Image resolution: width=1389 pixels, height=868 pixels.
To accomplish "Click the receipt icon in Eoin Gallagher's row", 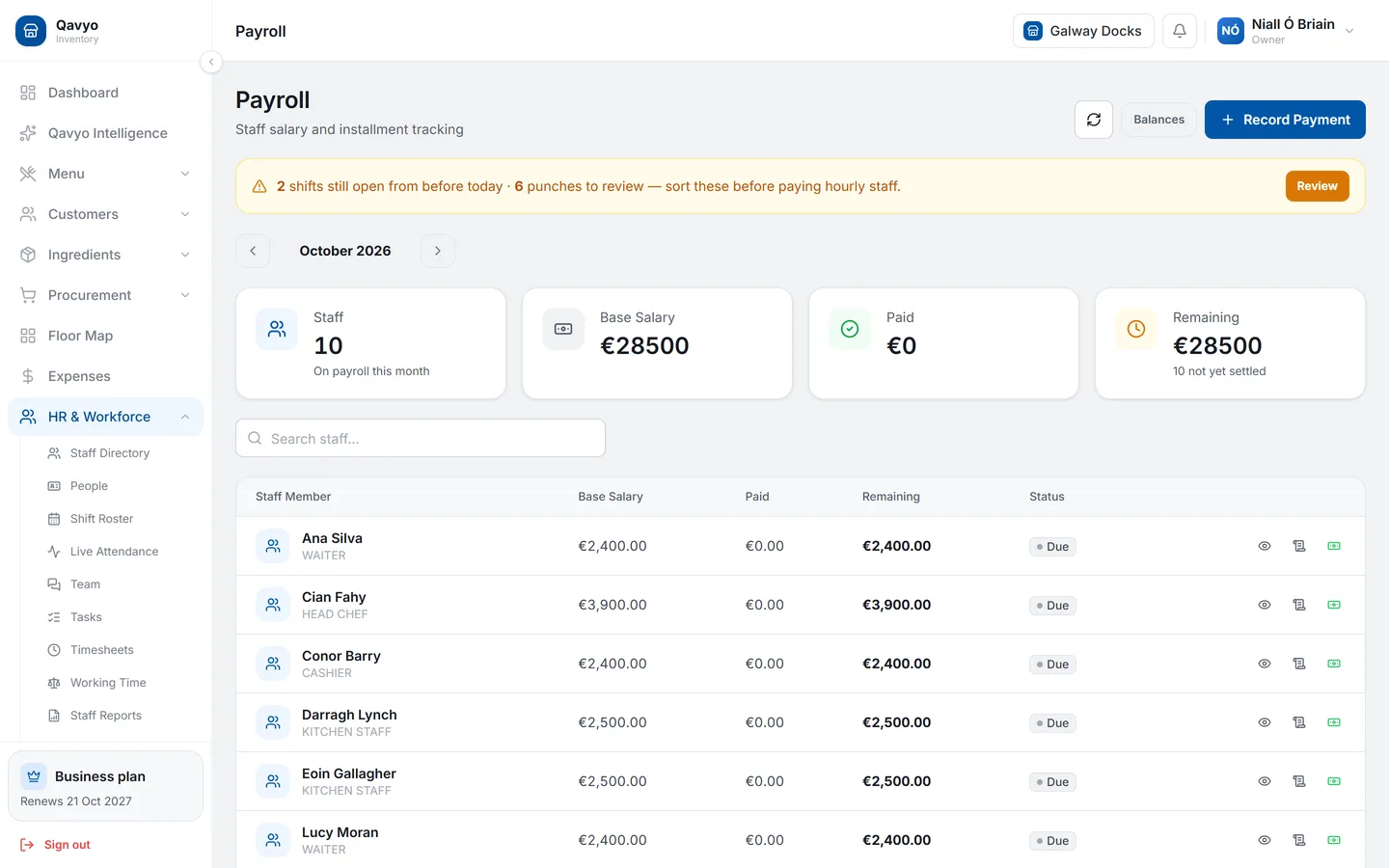I will coord(1299,781).
